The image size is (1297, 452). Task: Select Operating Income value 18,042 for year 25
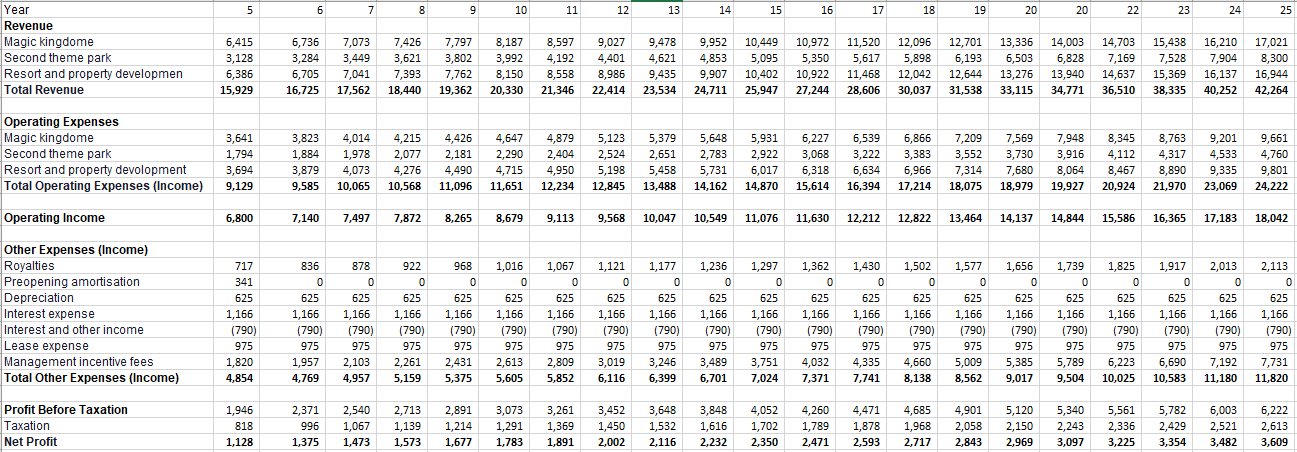[x=1272, y=217]
